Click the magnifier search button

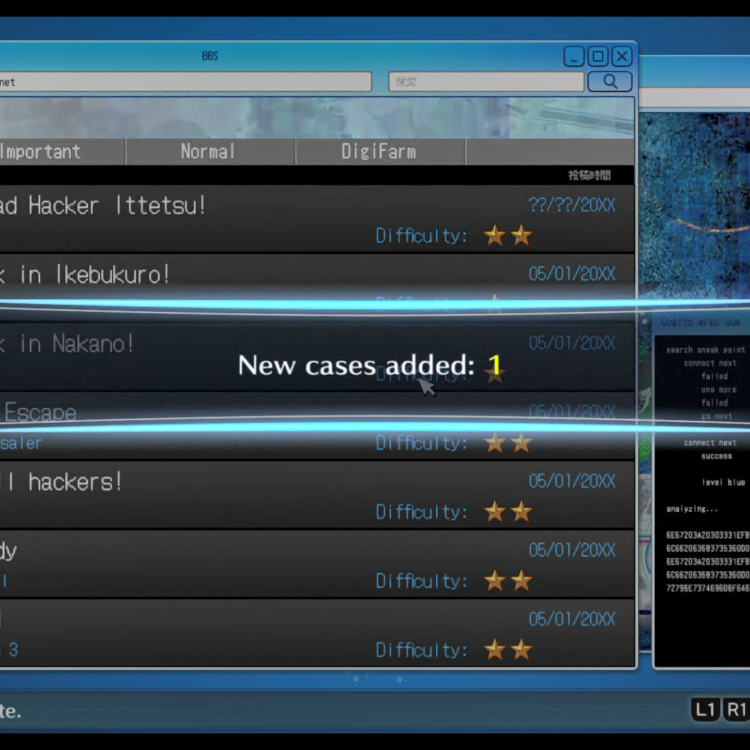point(609,82)
